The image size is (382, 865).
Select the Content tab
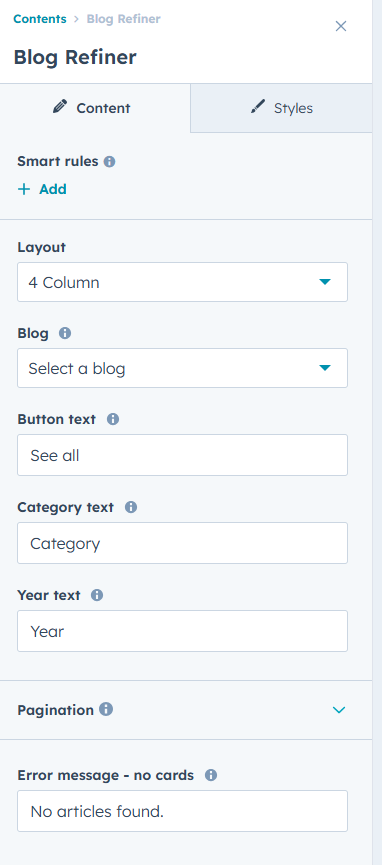pyautogui.click(x=95, y=108)
